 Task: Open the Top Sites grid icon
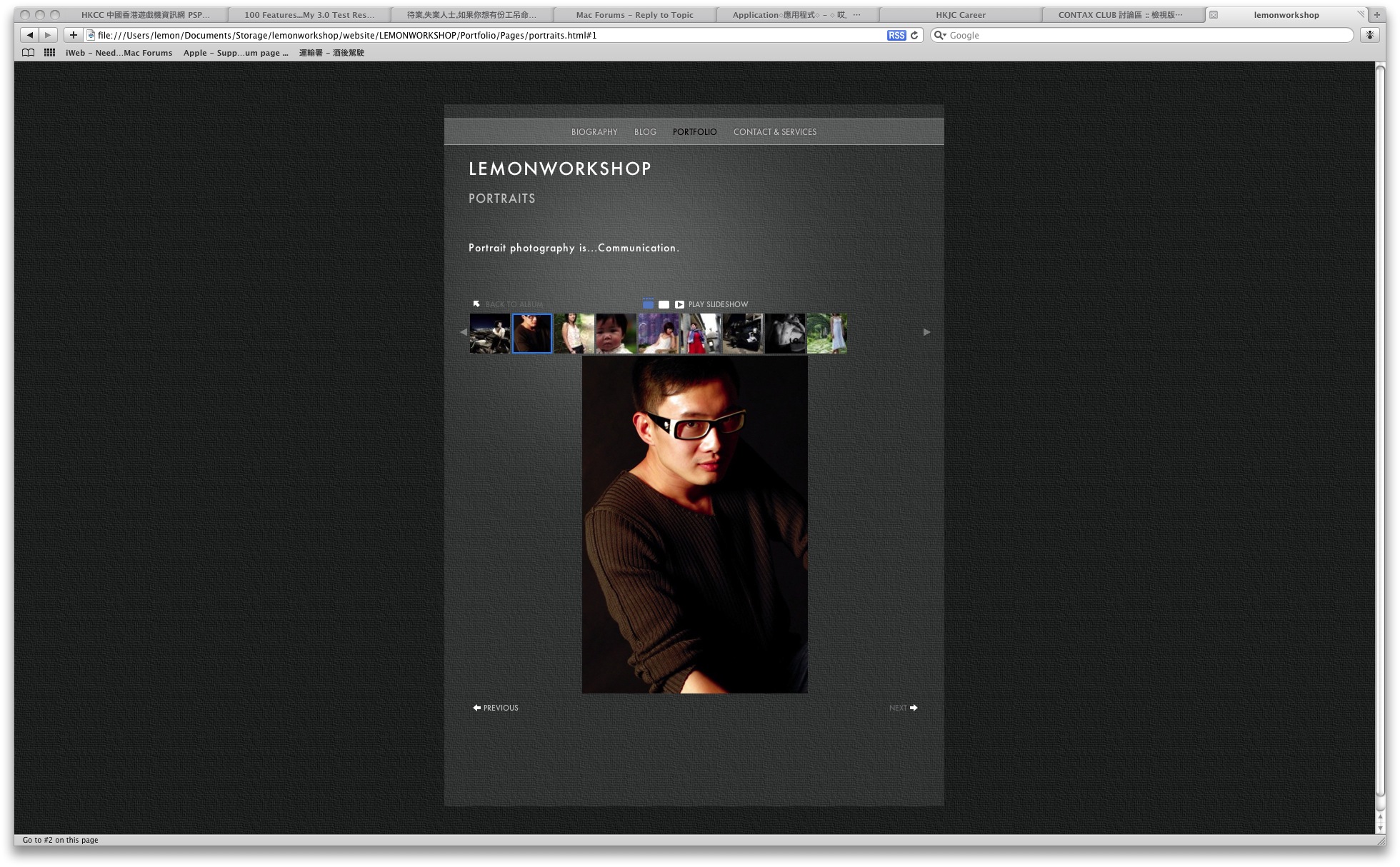[49, 53]
